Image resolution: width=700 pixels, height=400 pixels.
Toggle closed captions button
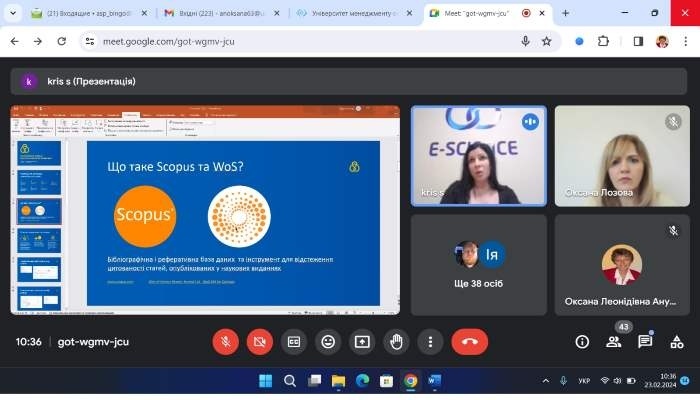point(293,341)
